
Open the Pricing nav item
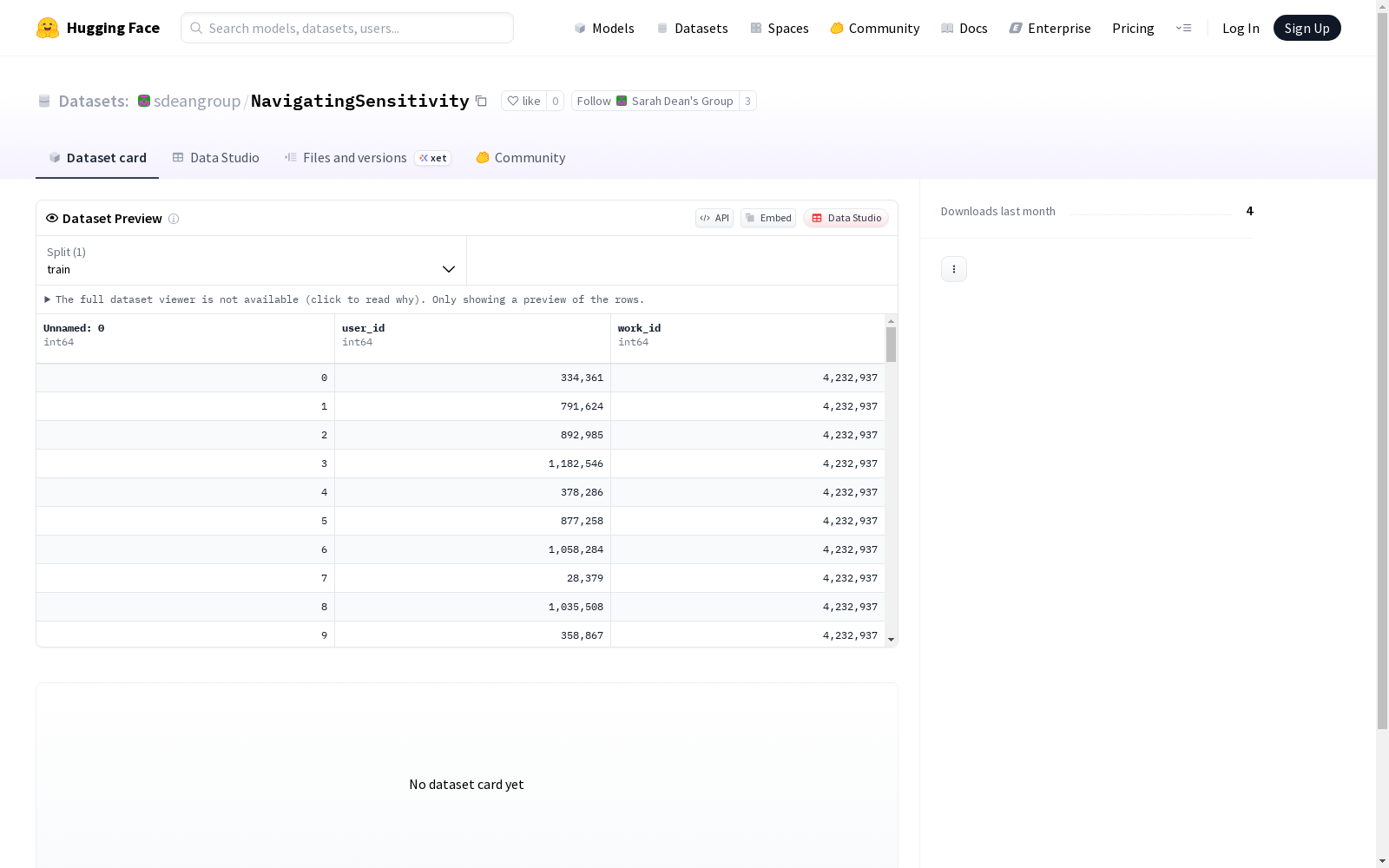coord(1133,28)
